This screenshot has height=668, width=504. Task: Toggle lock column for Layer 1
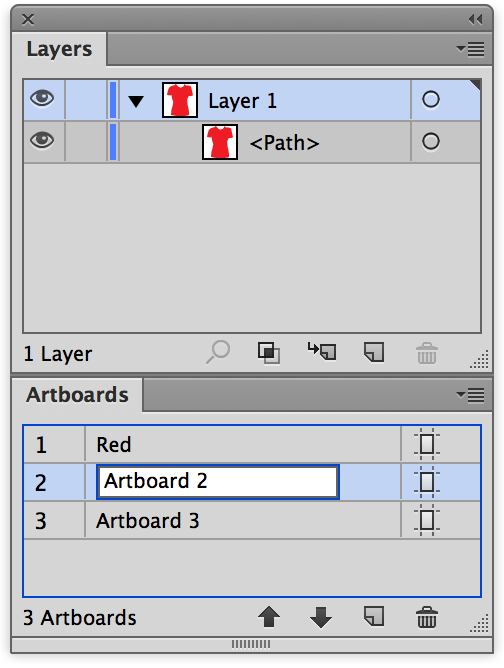[86, 100]
